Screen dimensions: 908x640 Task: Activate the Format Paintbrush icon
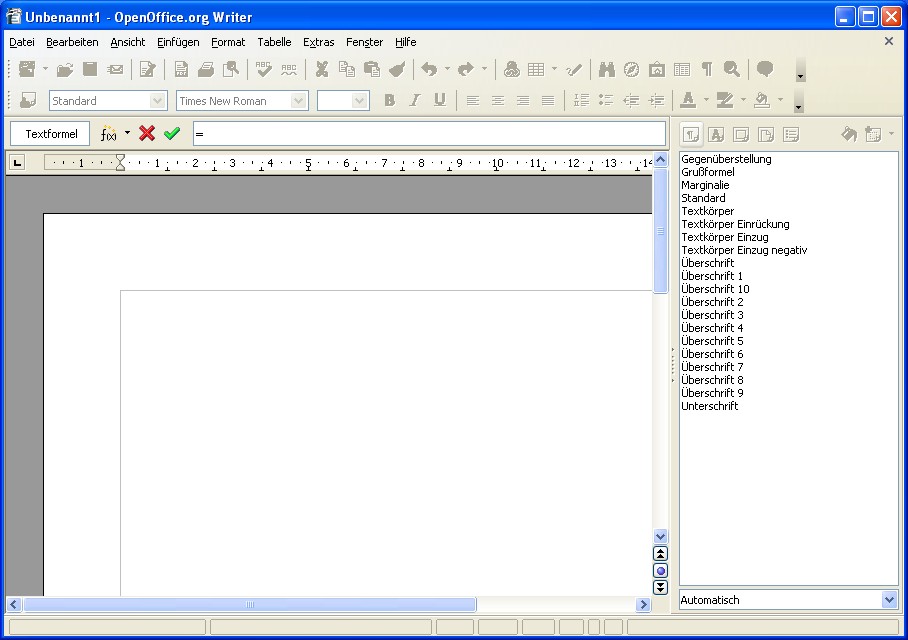397,70
